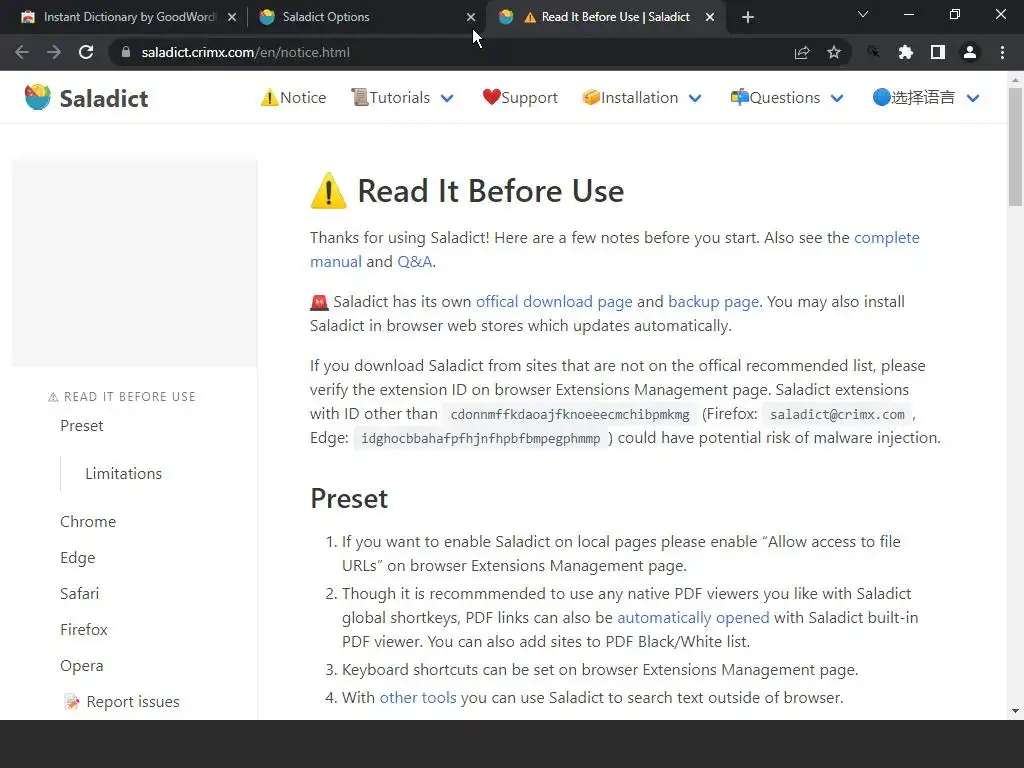
Task: Minimize the browser window
Action: tap(908, 14)
